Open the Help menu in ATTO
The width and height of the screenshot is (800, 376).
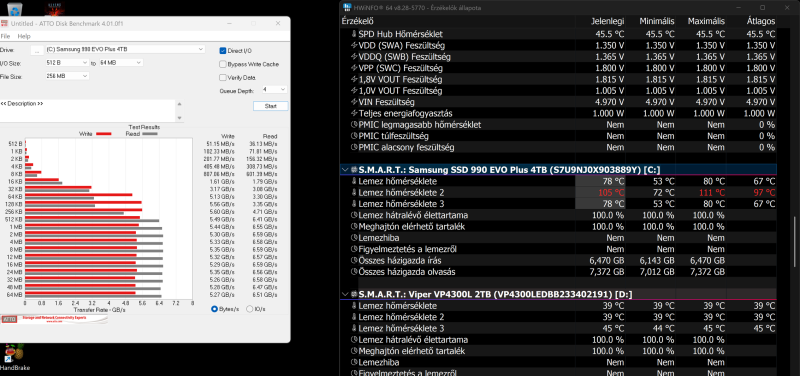click(24, 36)
